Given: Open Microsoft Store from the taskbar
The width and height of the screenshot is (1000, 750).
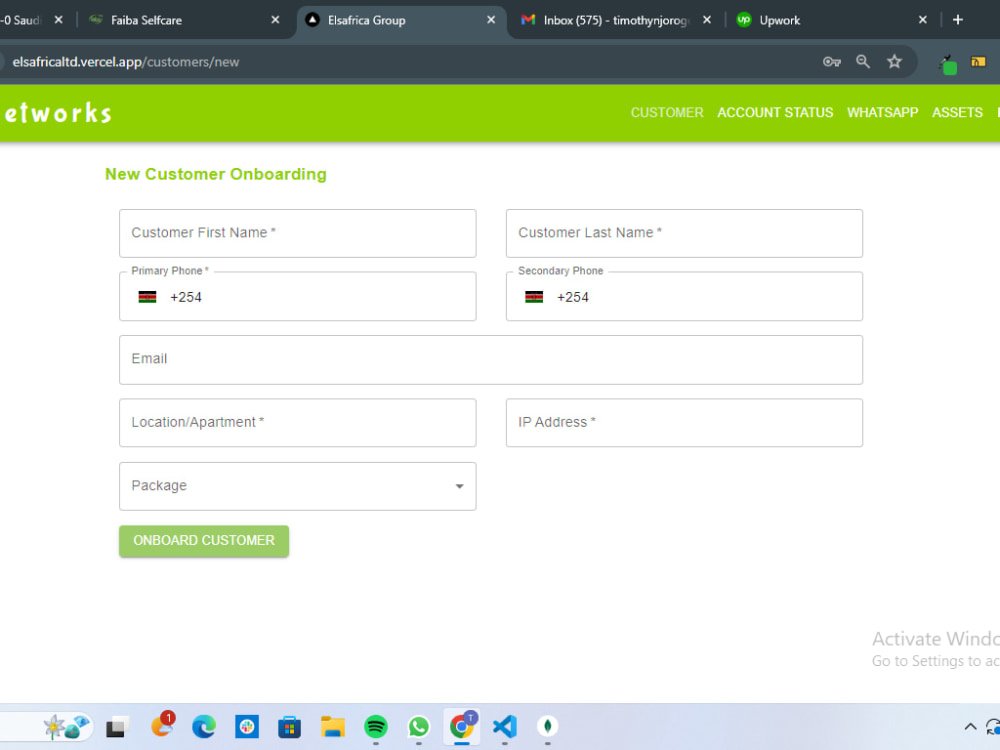Looking at the screenshot, I should (290, 726).
